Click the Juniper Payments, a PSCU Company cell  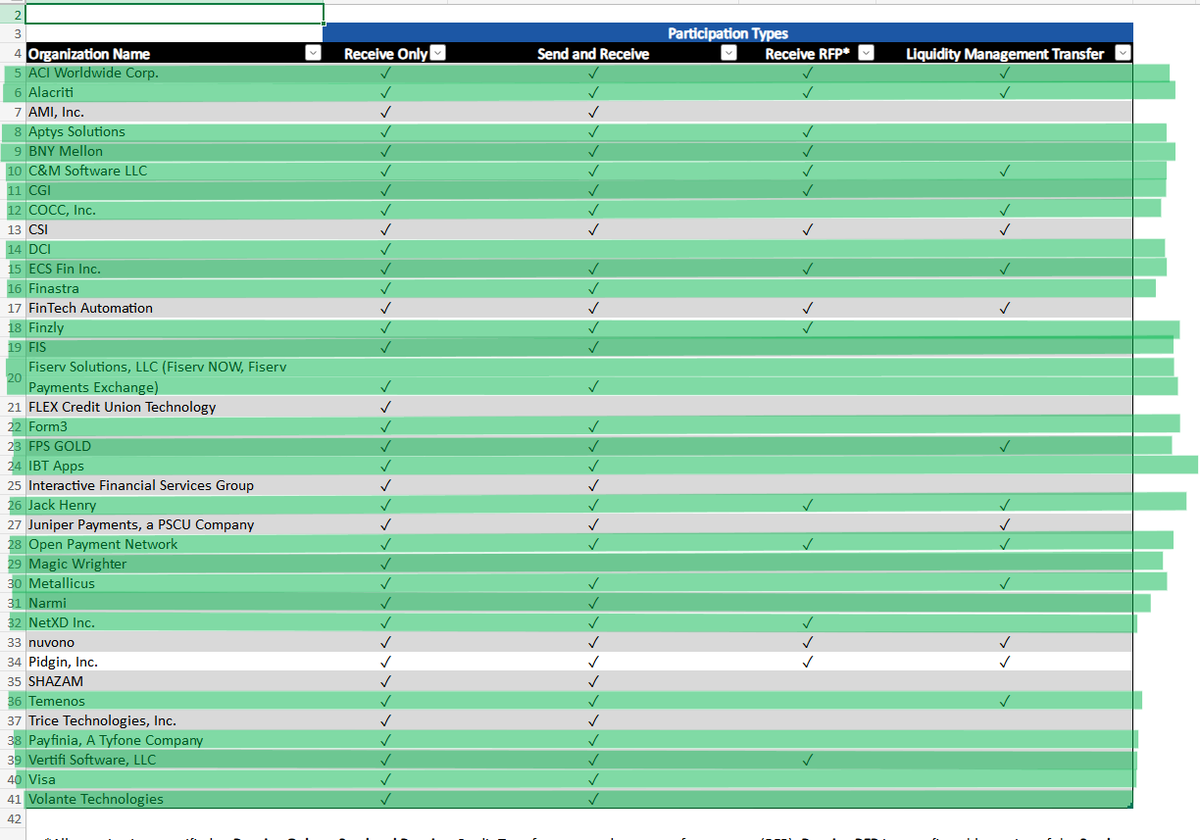click(x=174, y=524)
